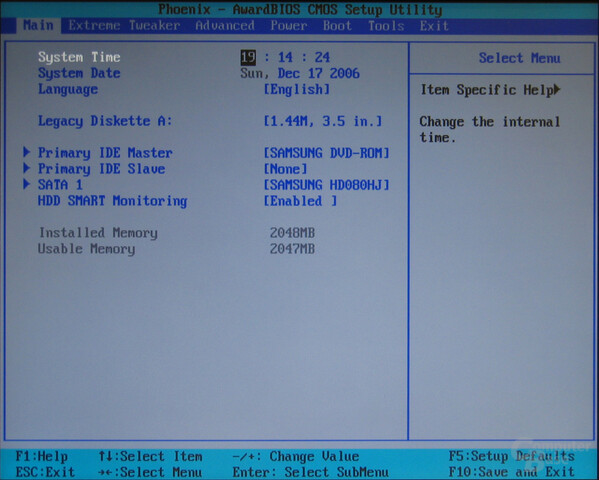This screenshot has height=480, width=599.
Task: Select the SATA 1 entry
Action: tap(60, 185)
